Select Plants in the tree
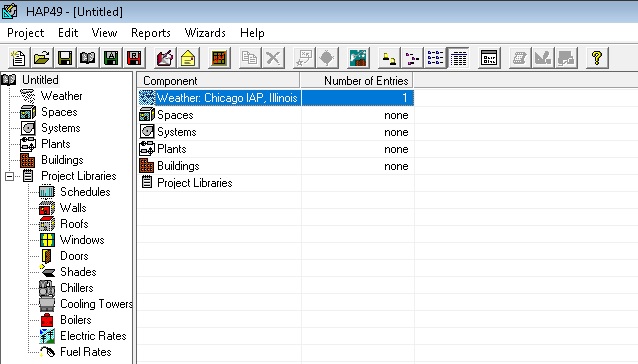The height and width of the screenshot is (364, 638). (x=55, y=144)
